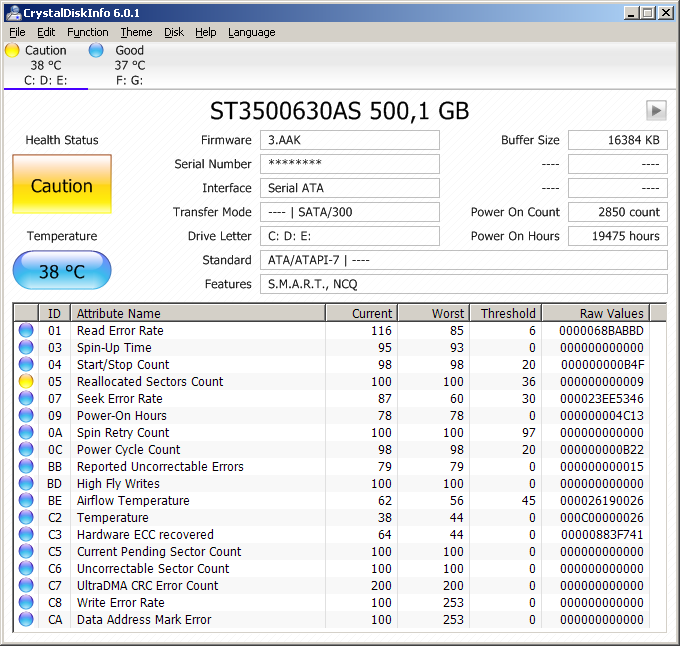This screenshot has height=646, width=680.
Task: Open the Language menu
Action: point(252,33)
